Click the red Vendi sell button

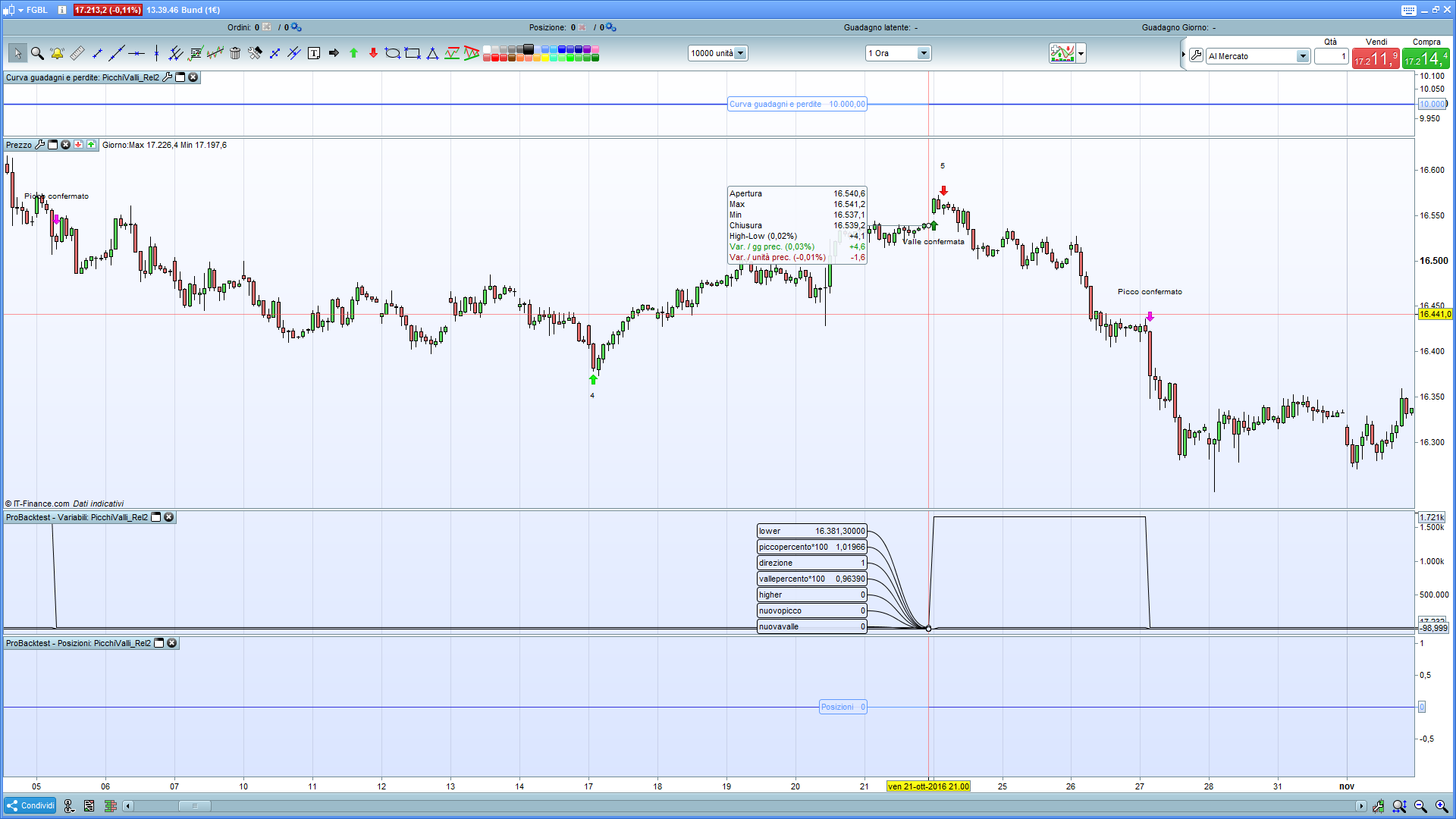click(1375, 58)
